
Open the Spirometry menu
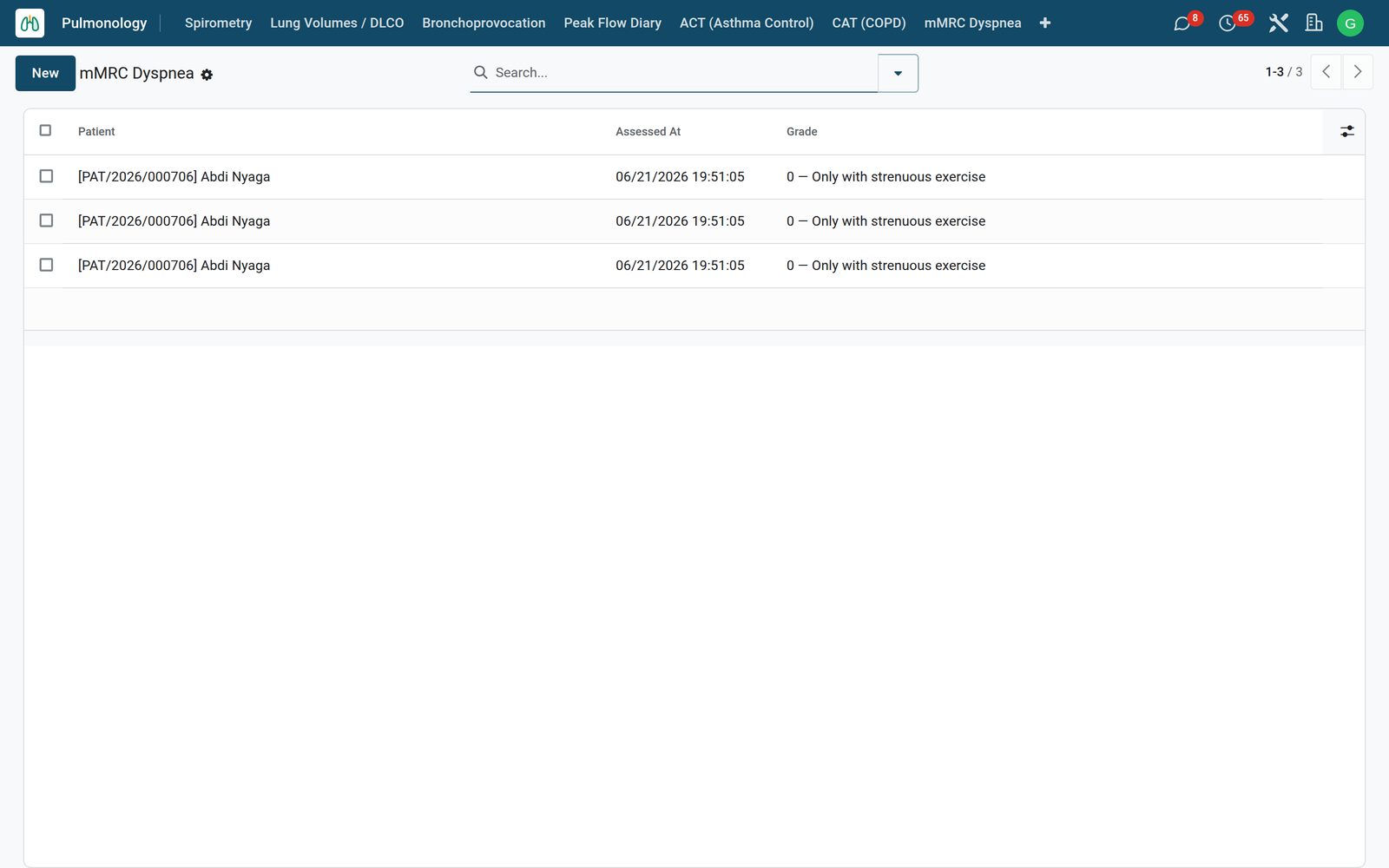click(x=218, y=23)
